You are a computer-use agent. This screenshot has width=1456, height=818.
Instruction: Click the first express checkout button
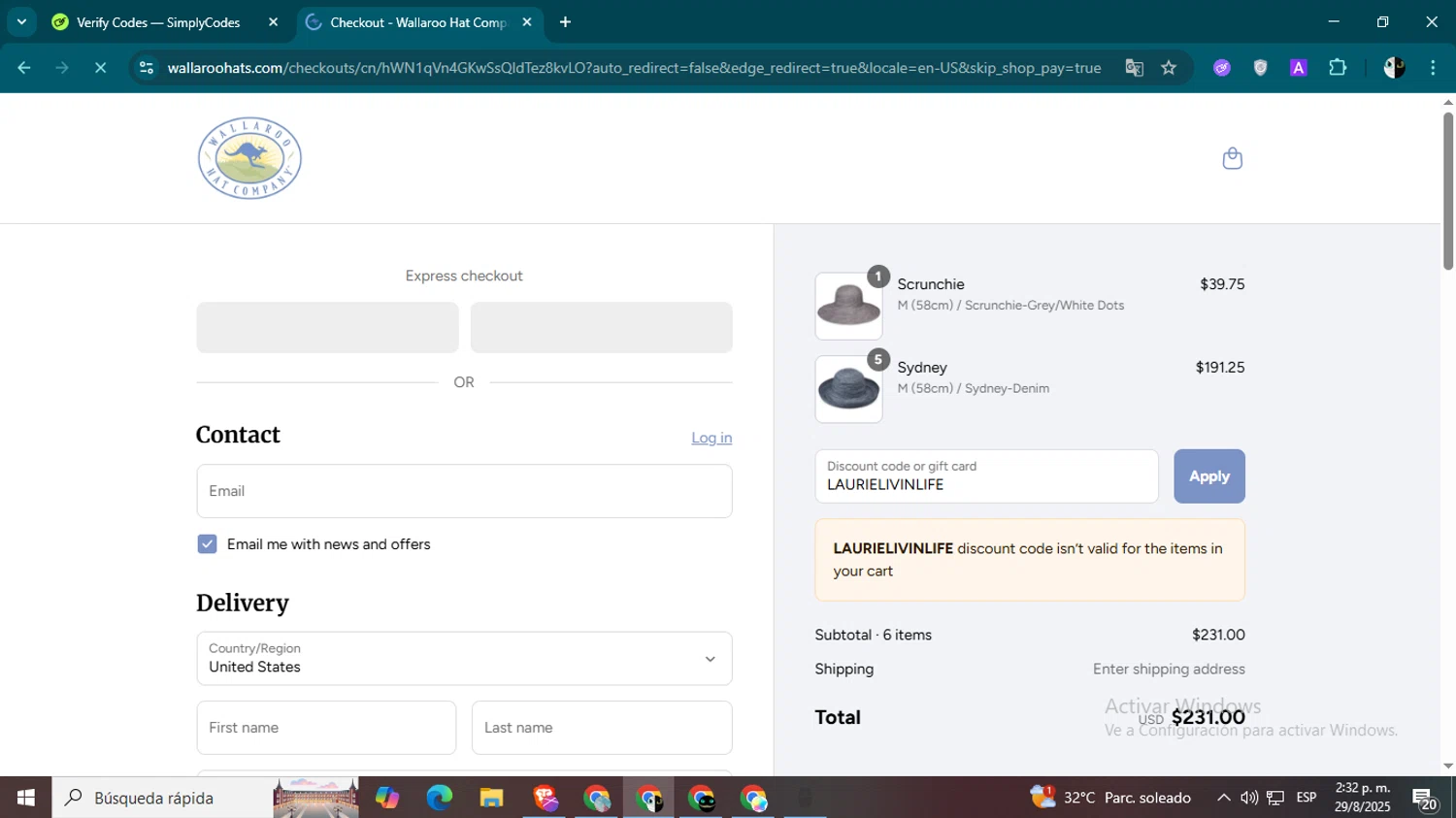[327, 327]
